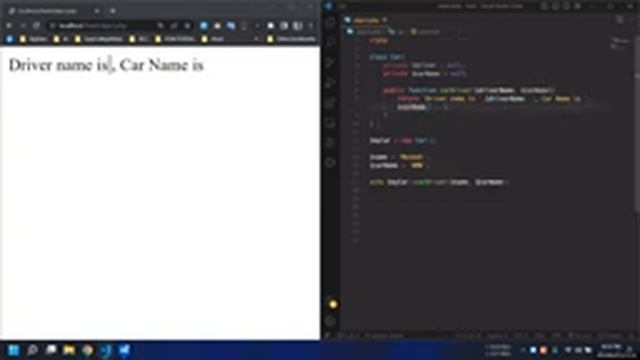Switch to VS Code from the taskbar
Viewport: 640px width, 360px height.
[x=106, y=350]
